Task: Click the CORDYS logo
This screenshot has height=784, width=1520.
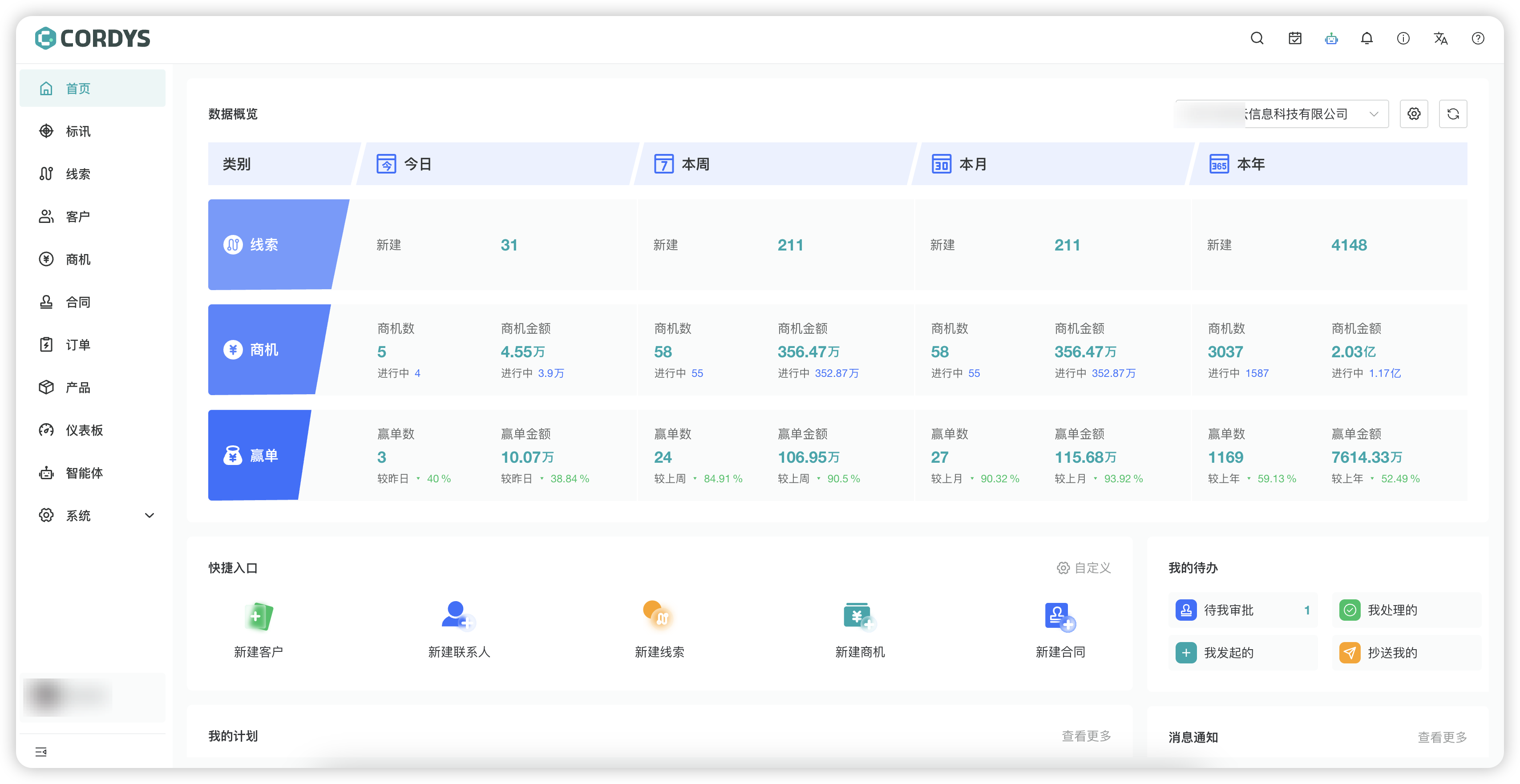Action: coord(93,38)
